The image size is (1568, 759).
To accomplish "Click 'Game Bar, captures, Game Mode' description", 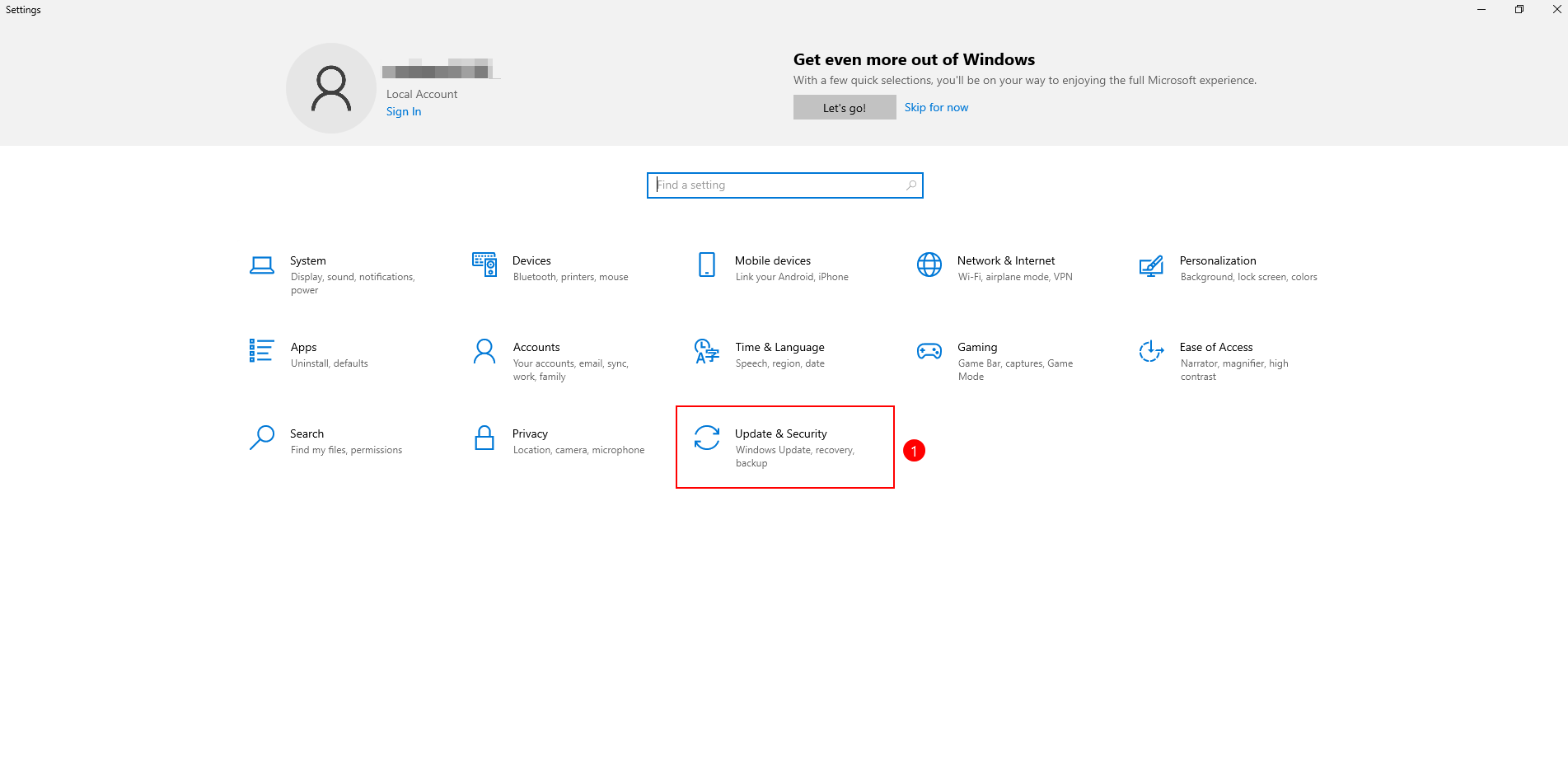I will (1015, 370).
